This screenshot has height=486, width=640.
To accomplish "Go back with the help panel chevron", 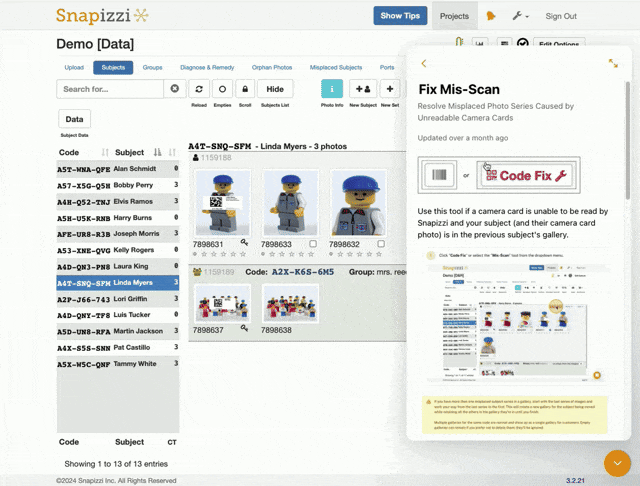I will point(424,63).
